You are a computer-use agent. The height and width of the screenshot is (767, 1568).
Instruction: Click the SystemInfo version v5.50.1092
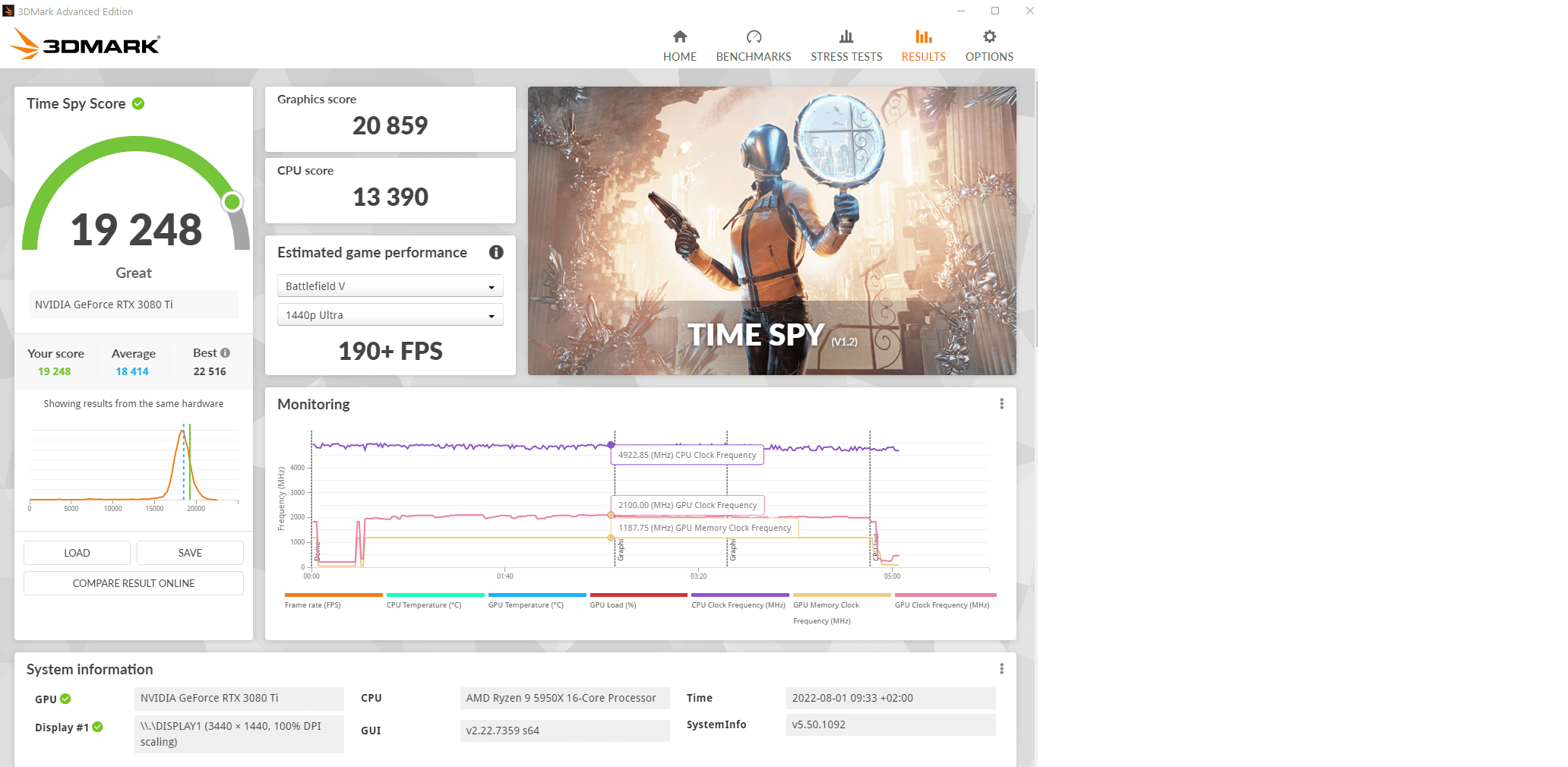[x=891, y=724]
